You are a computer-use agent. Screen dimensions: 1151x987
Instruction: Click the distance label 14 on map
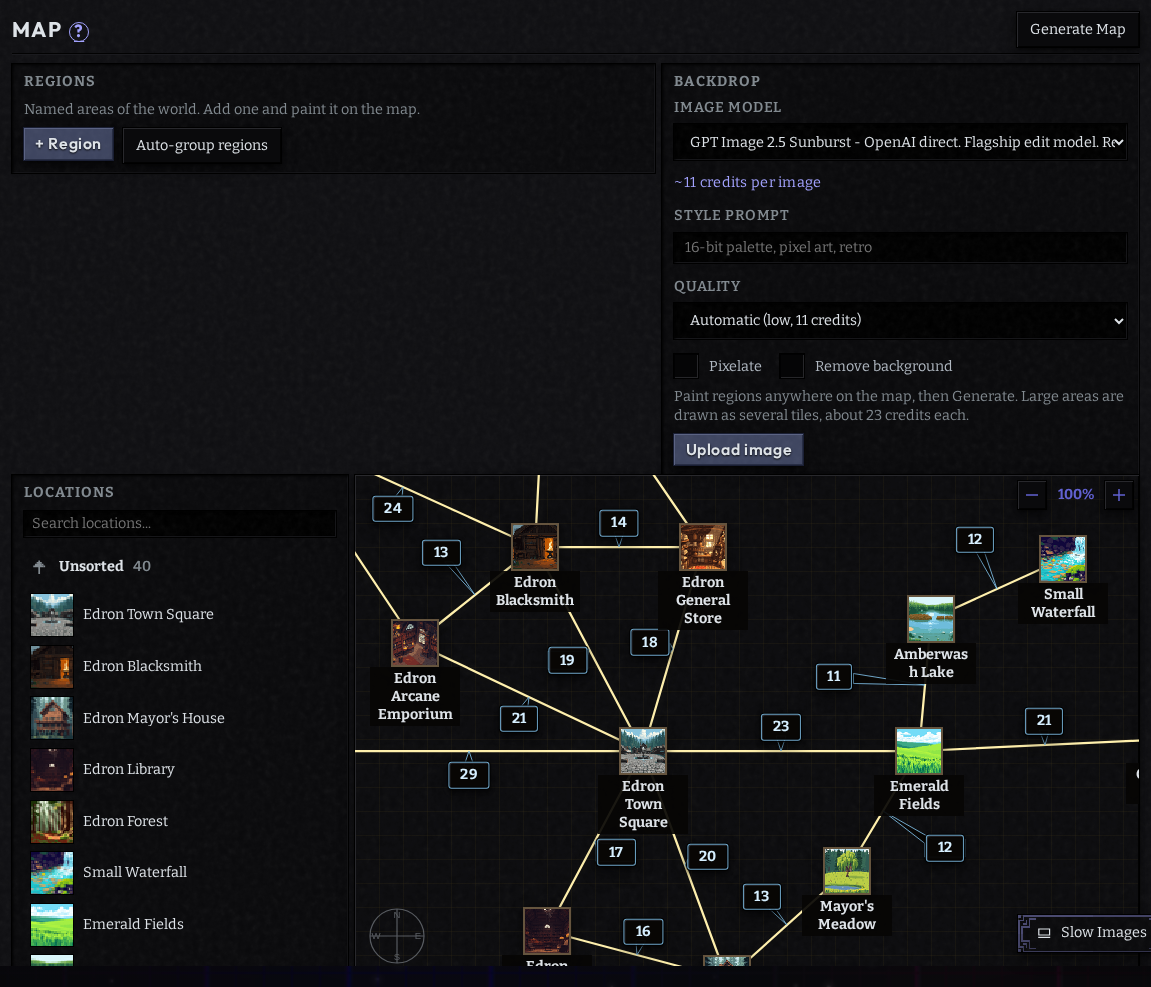(x=619, y=522)
